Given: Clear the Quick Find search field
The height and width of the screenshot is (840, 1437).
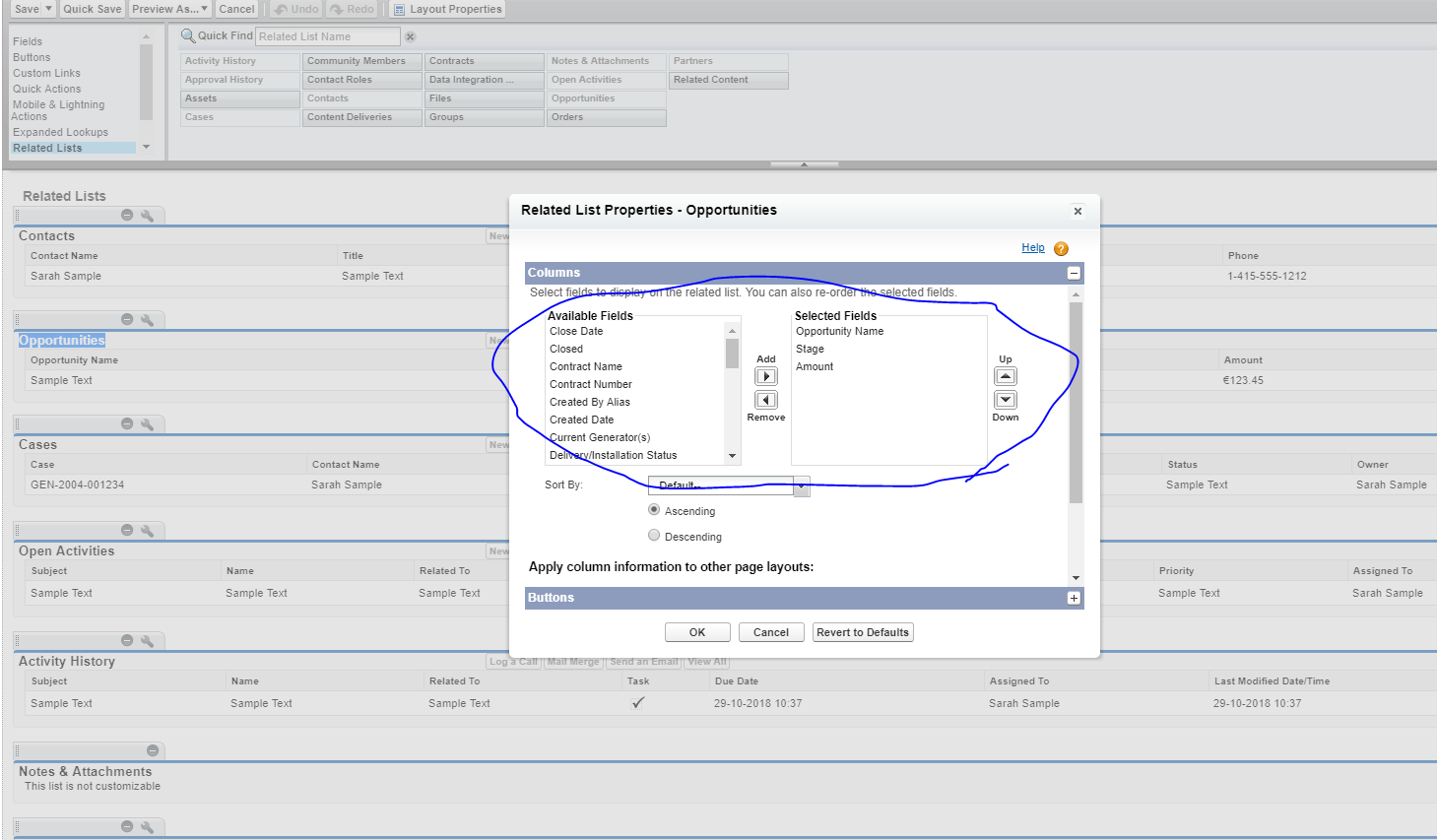Looking at the screenshot, I should point(411,36).
